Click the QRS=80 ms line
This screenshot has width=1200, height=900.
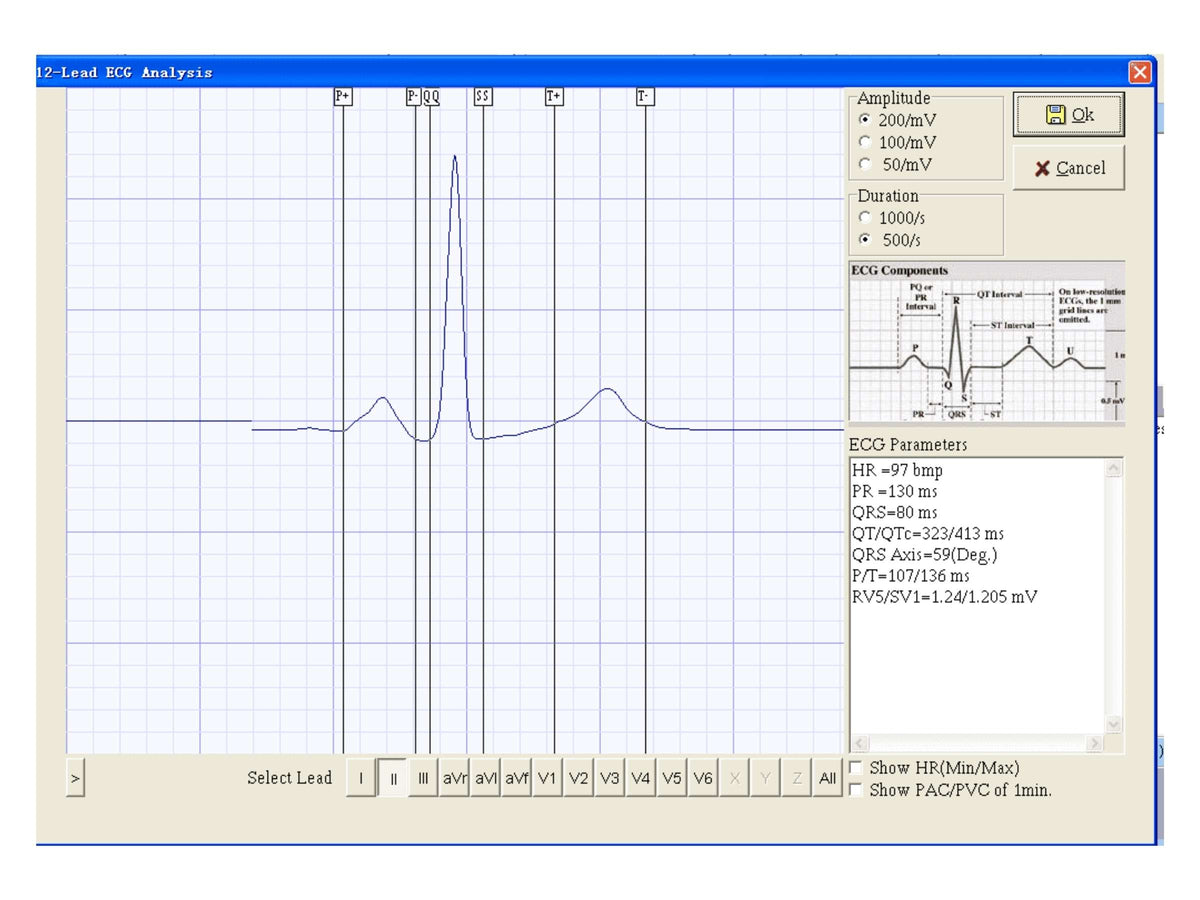(895, 512)
